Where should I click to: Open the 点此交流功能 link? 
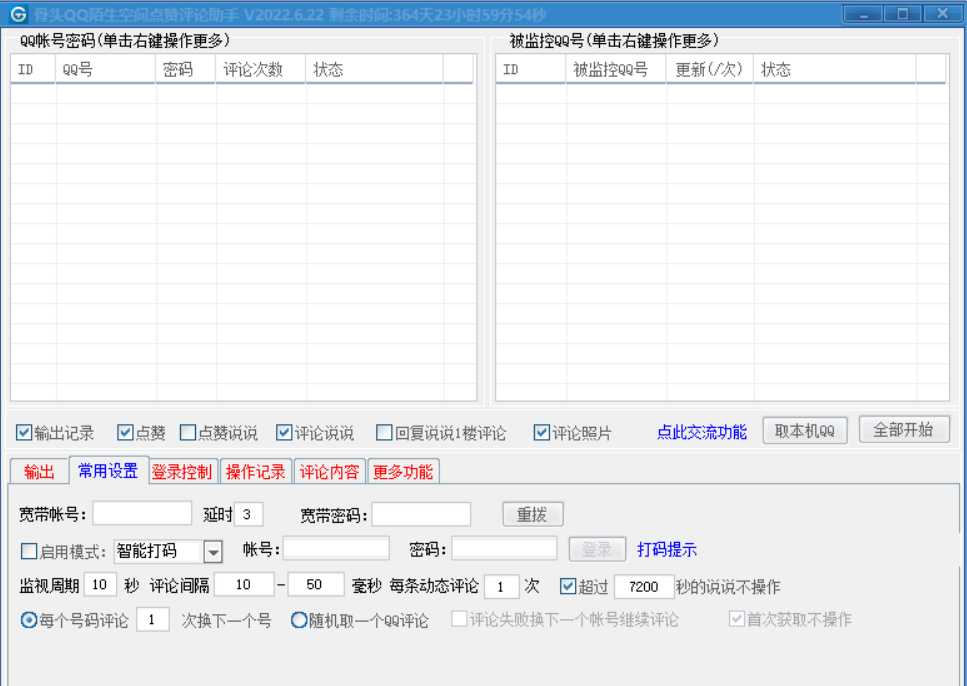tap(701, 432)
